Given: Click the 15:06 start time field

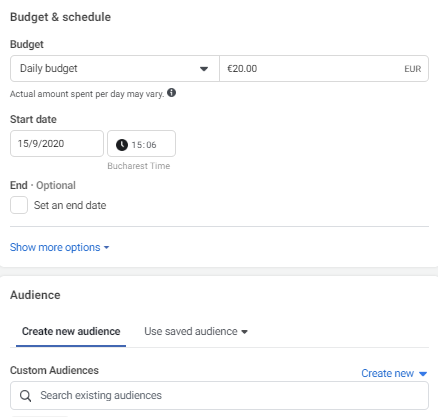Looking at the screenshot, I should 141,143.
